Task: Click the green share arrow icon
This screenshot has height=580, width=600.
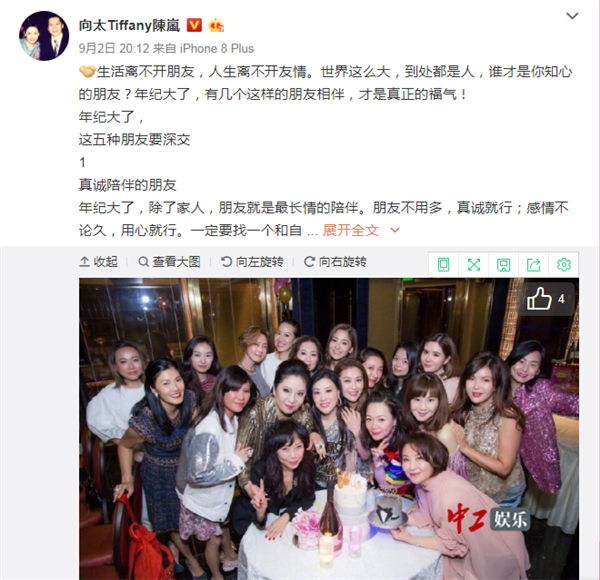Action: [533, 264]
